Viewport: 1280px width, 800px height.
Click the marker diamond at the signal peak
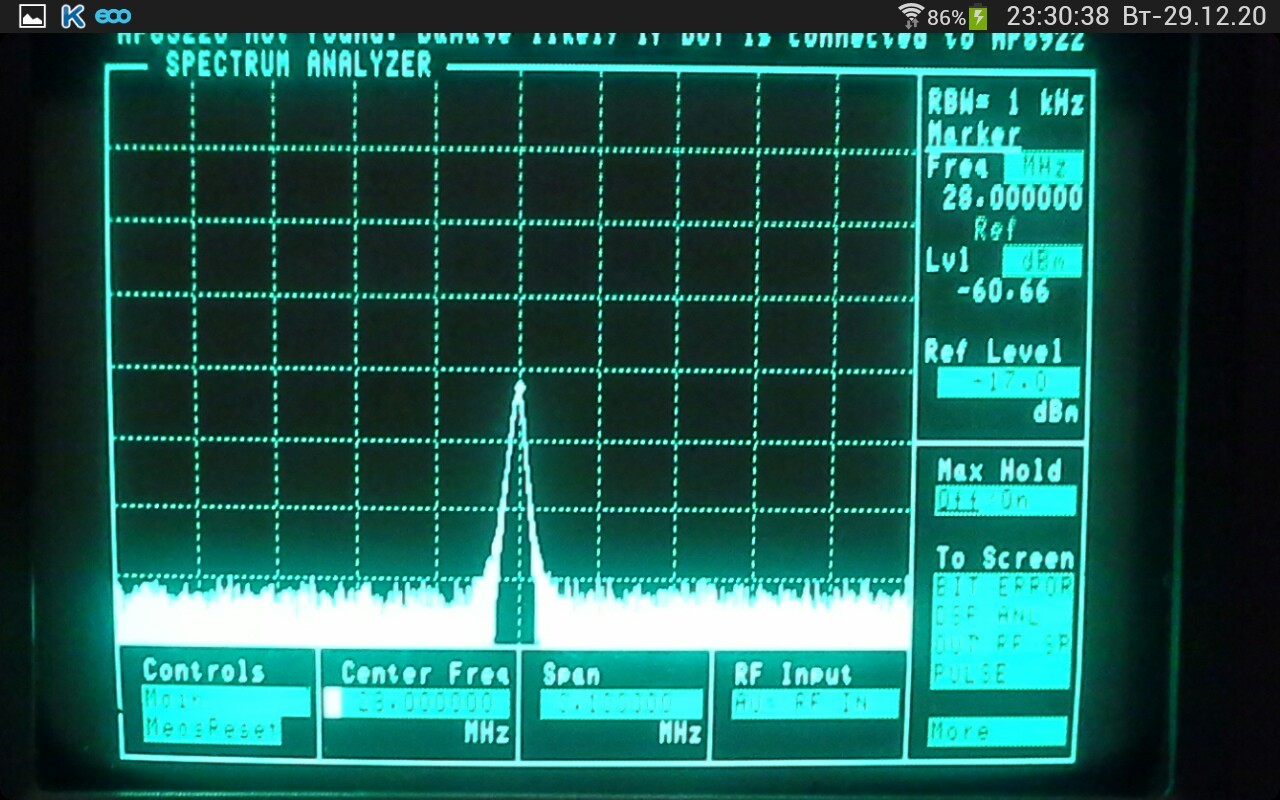[520, 386]
